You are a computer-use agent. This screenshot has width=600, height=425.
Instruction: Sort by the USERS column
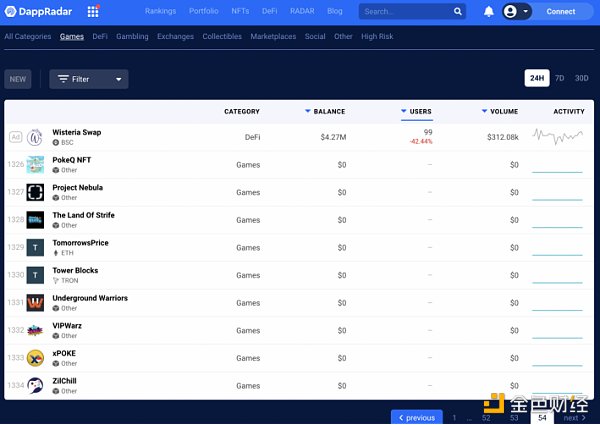coord(417,111)
